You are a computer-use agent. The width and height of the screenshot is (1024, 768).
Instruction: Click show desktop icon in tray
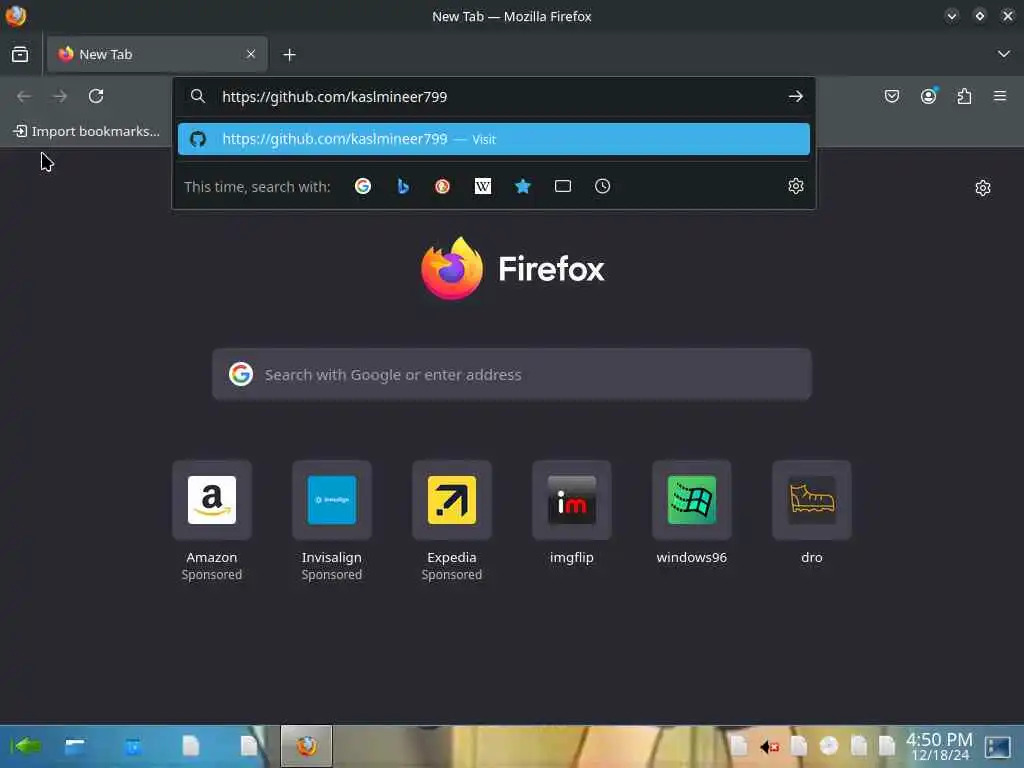(997, 746)
